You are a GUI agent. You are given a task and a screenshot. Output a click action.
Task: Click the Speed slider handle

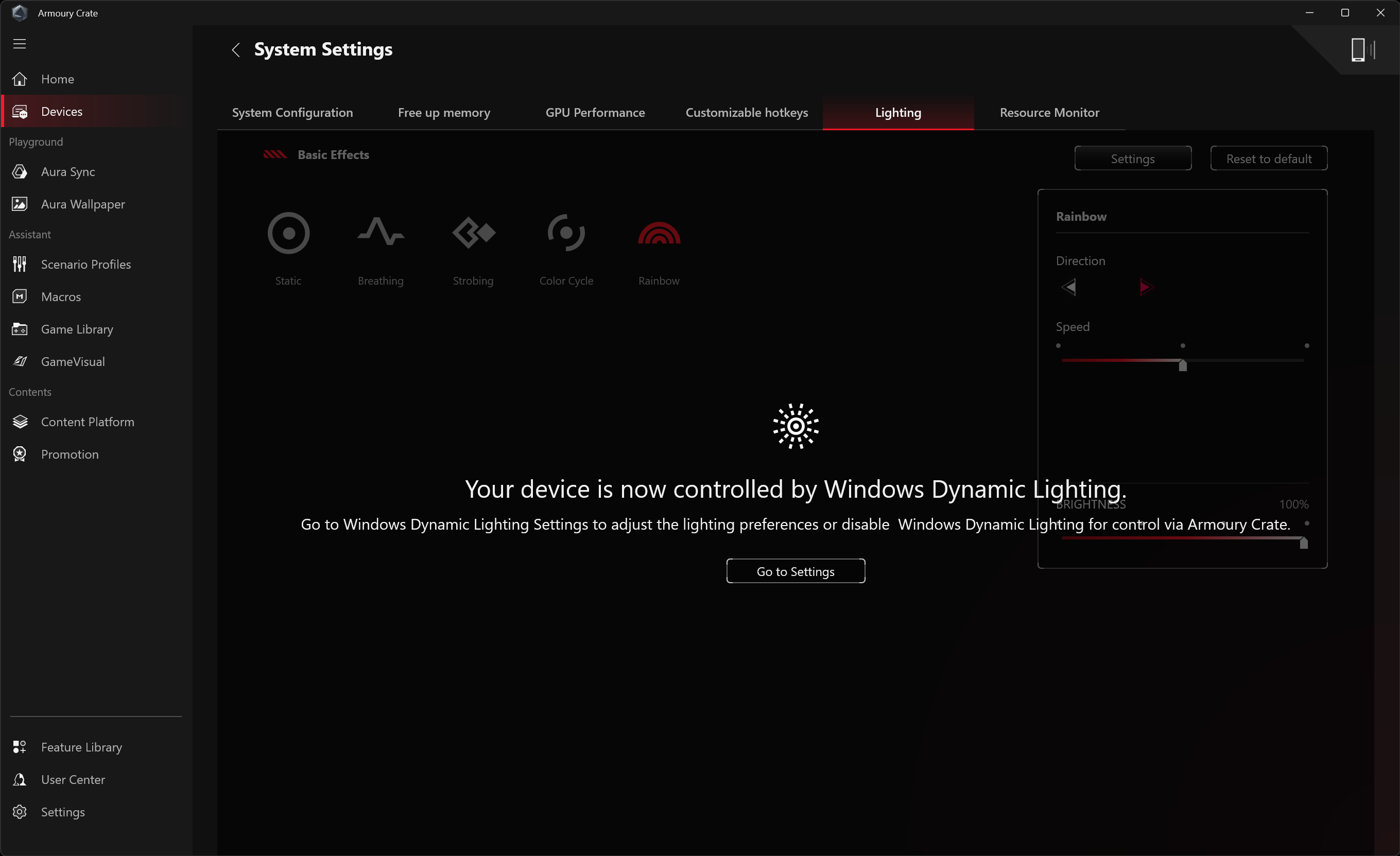pos(1182,365)
